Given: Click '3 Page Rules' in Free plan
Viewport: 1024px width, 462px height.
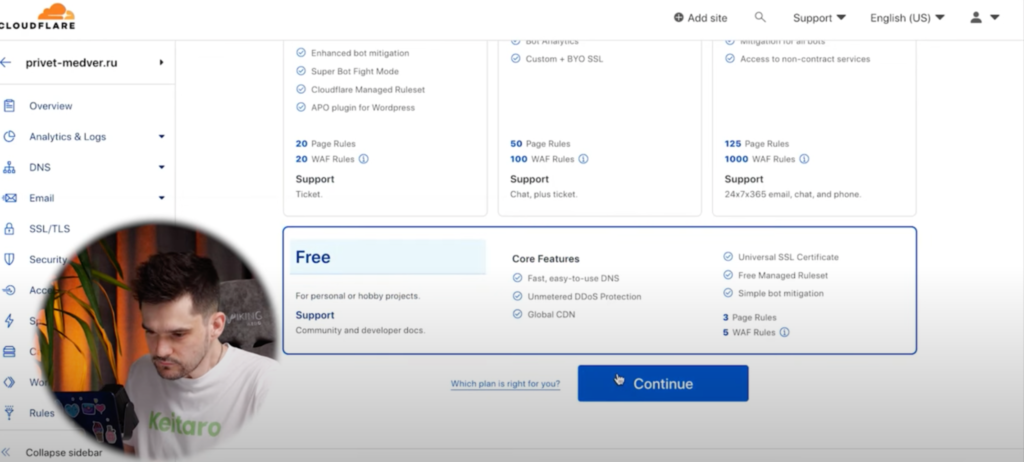Looking at the screenshot, I should 749,317.
